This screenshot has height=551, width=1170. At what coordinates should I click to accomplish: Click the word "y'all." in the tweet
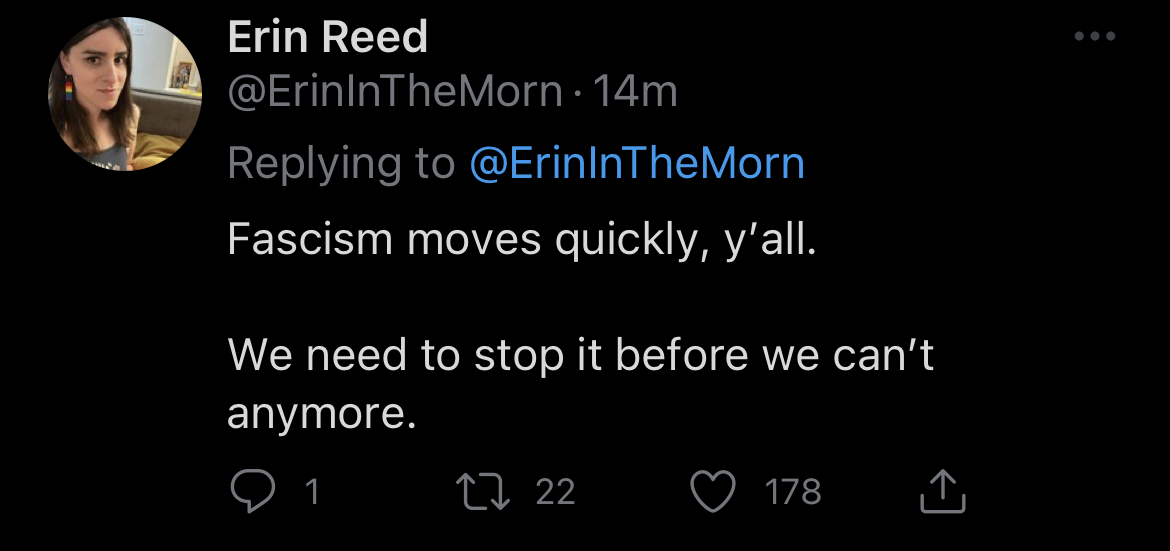tap(768, 243)
